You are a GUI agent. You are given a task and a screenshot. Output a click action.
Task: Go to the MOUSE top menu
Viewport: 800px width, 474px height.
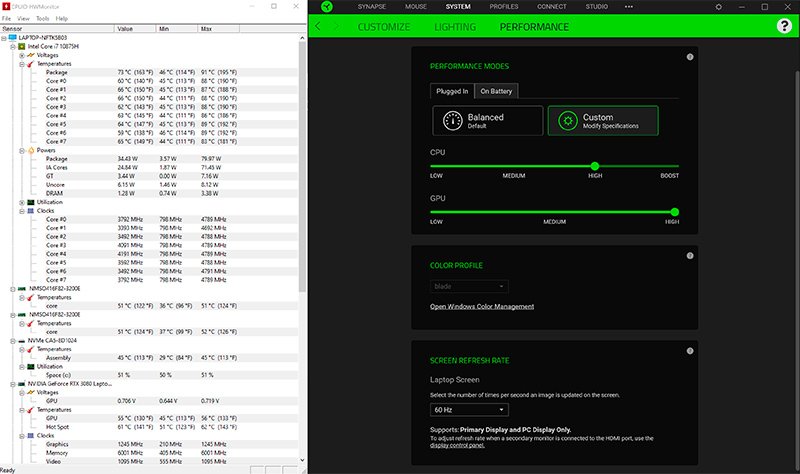[x=416, y=7]
